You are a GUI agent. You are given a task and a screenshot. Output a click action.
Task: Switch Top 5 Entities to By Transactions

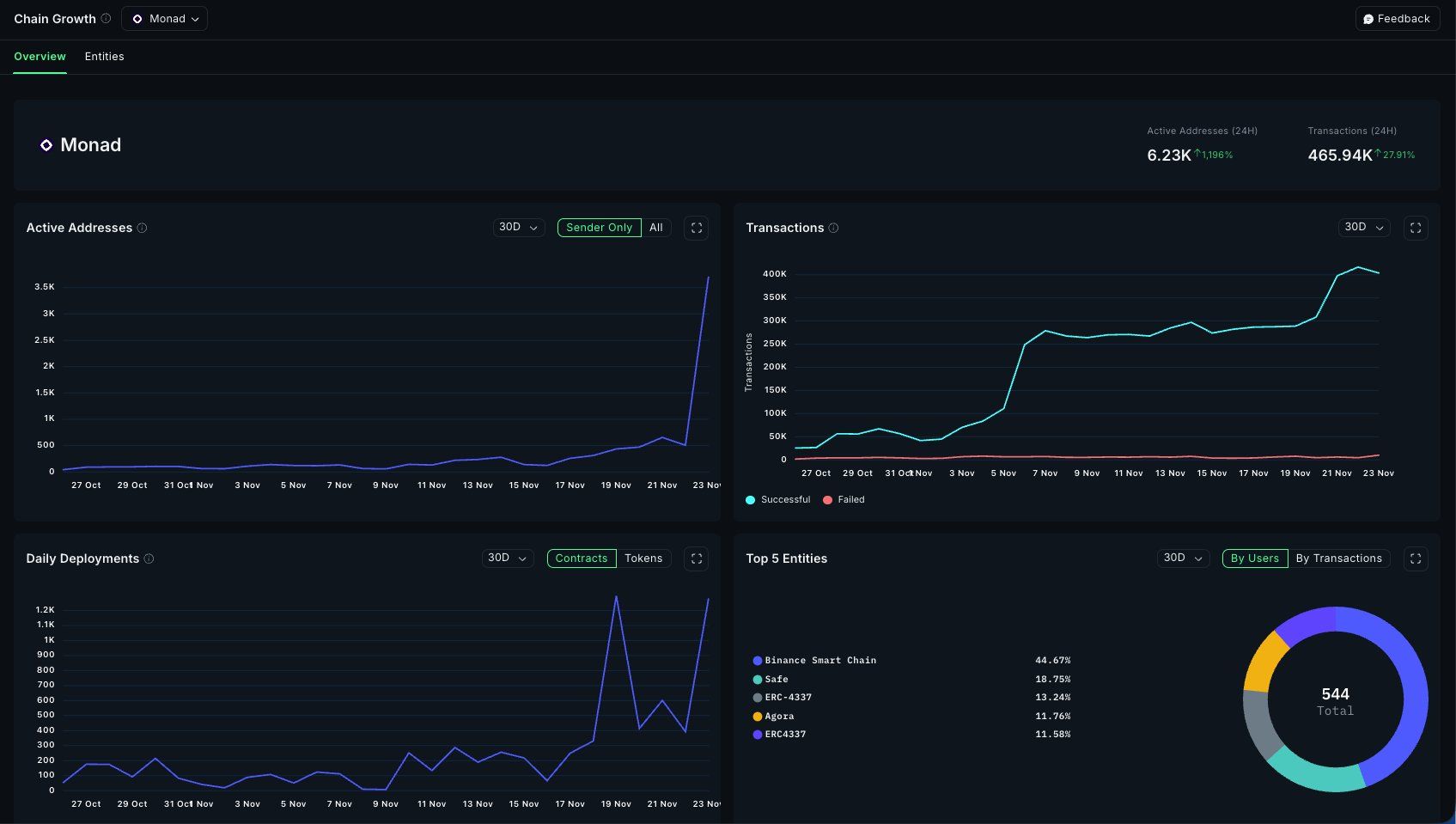[1338, 558]
